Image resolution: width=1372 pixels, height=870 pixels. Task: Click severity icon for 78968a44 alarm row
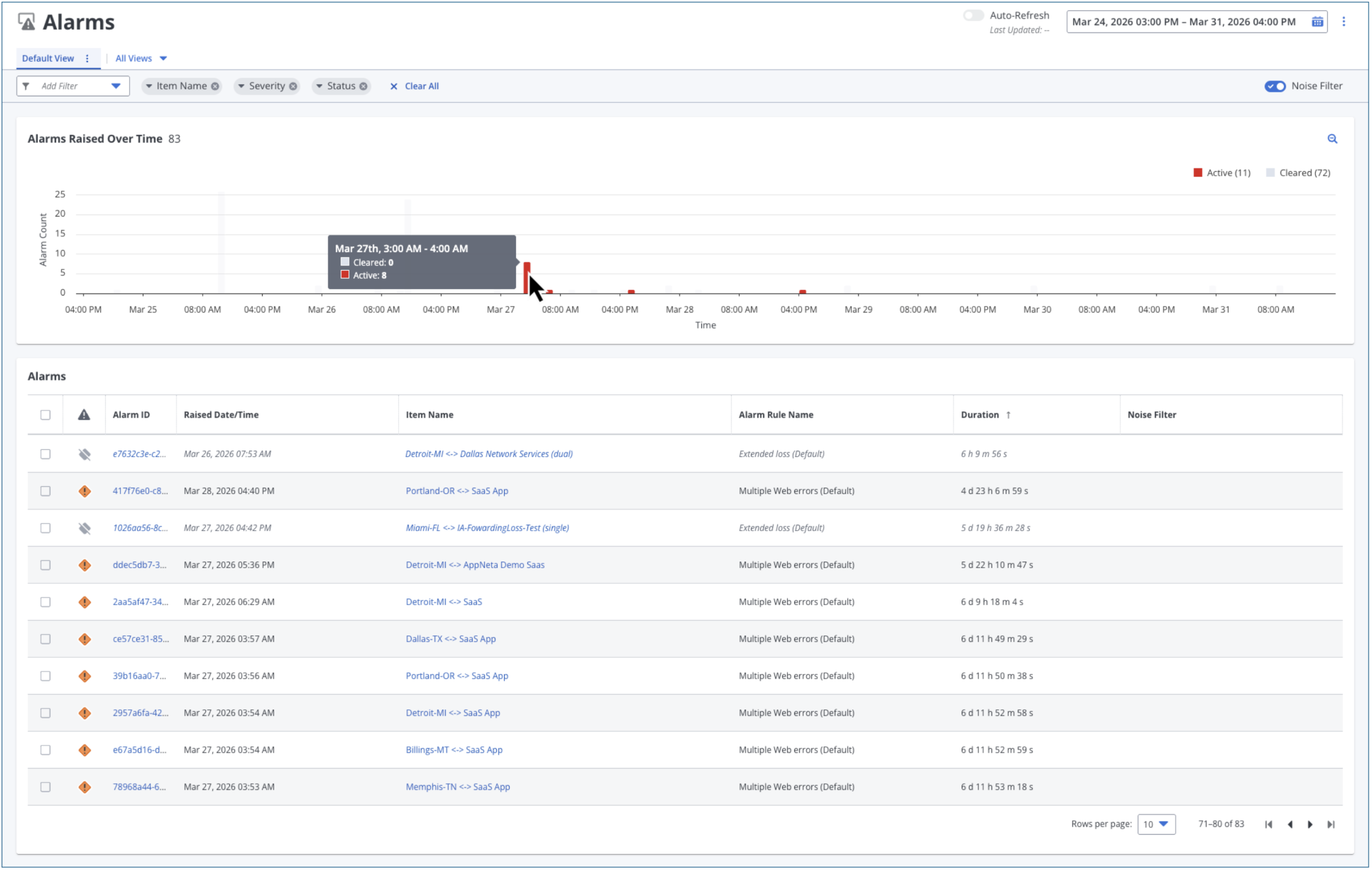(x=85, y=788)
